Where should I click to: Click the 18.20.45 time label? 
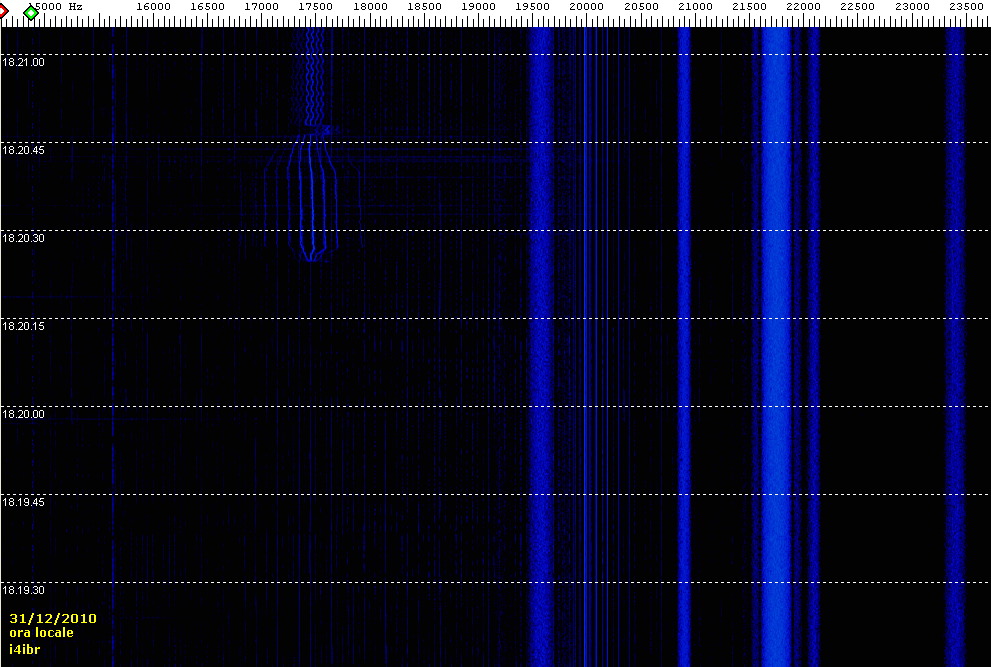pos(23,150)
